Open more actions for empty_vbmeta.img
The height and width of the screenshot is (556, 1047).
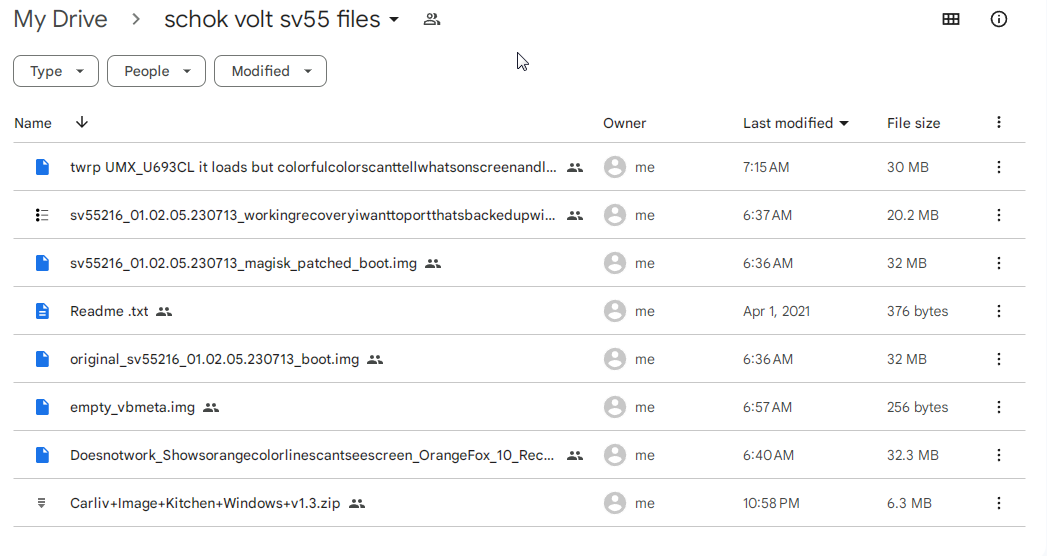[x=999, y=407]
